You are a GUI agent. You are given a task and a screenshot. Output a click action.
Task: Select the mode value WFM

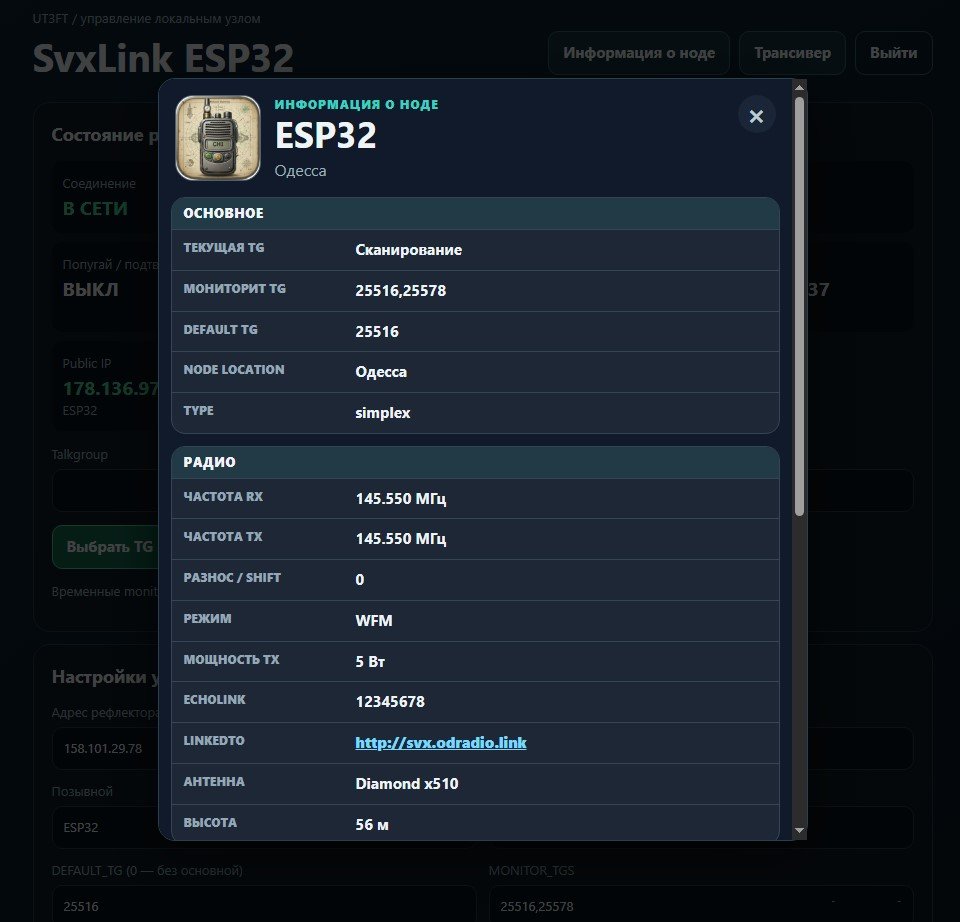[x=373, y=621]
